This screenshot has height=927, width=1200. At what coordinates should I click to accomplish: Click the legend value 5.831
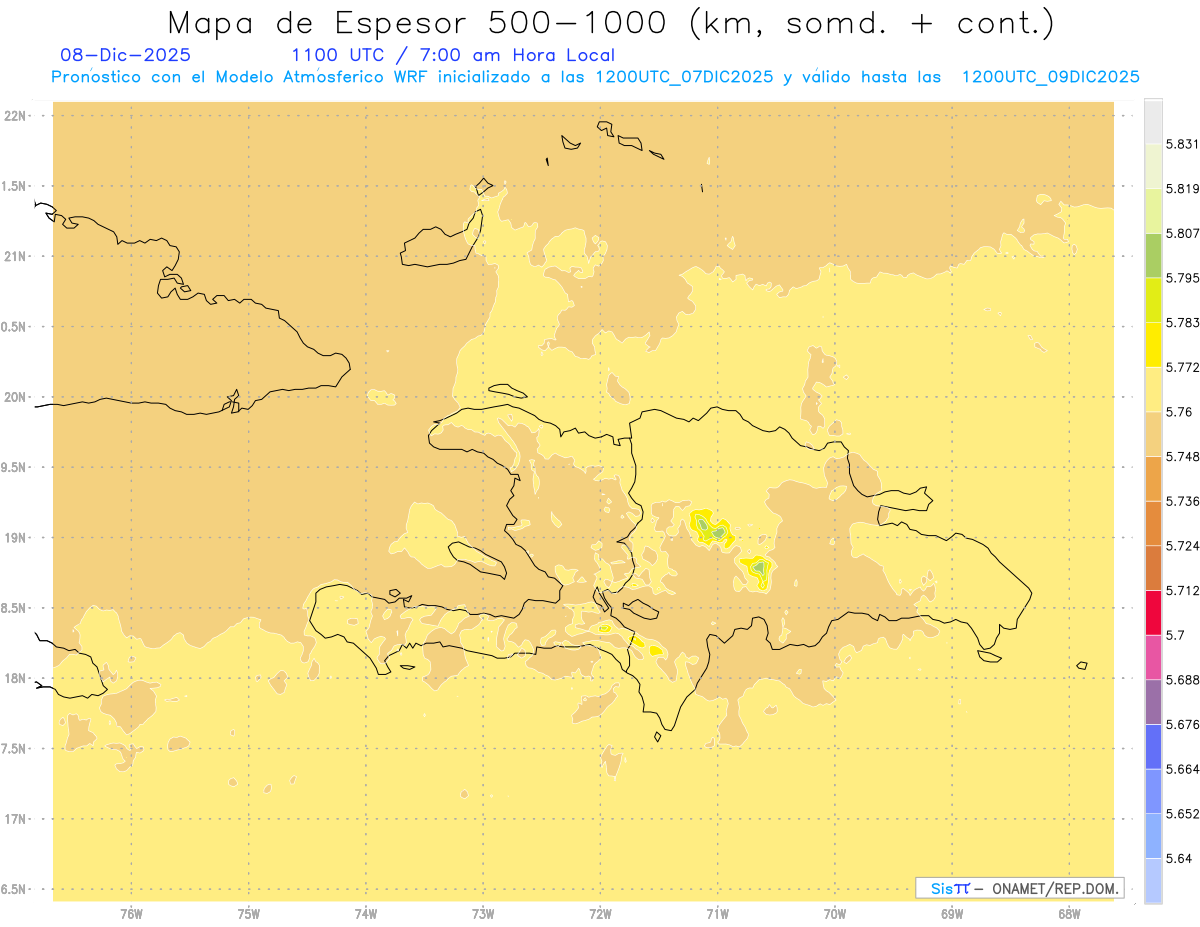[x=1182, y=144]
